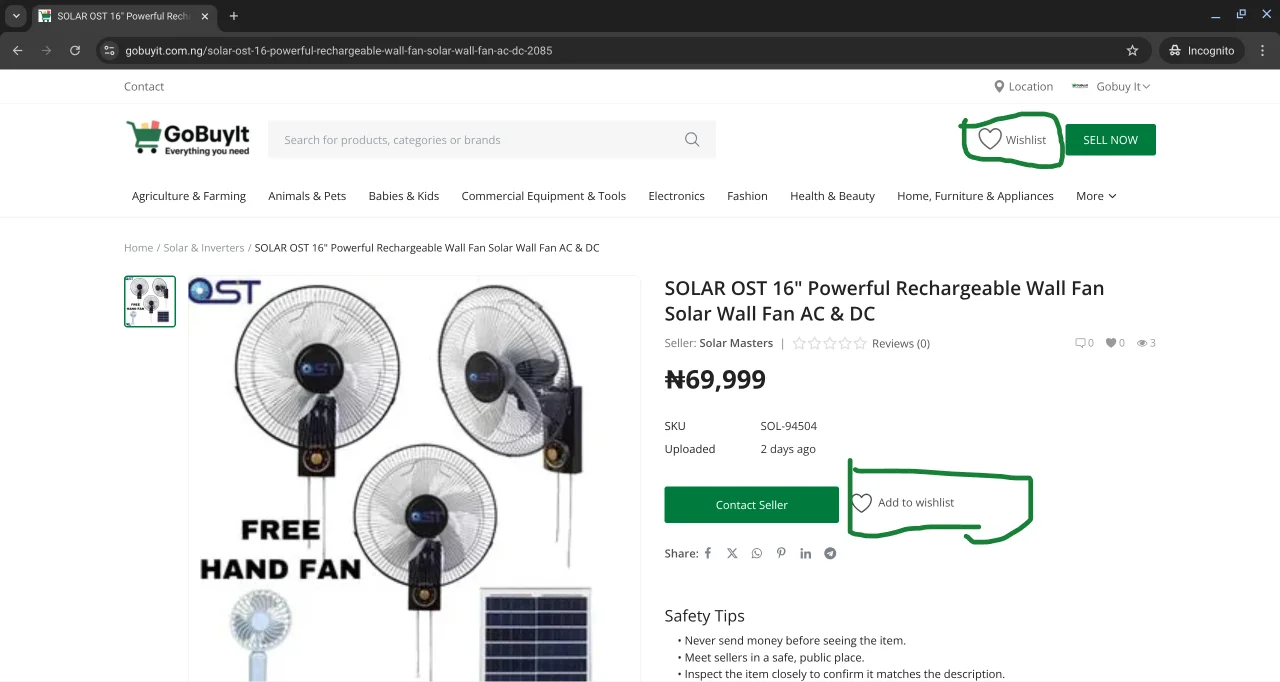
Task: Toggle Add to wishlist heart
Action: click(x=862, y=503)
